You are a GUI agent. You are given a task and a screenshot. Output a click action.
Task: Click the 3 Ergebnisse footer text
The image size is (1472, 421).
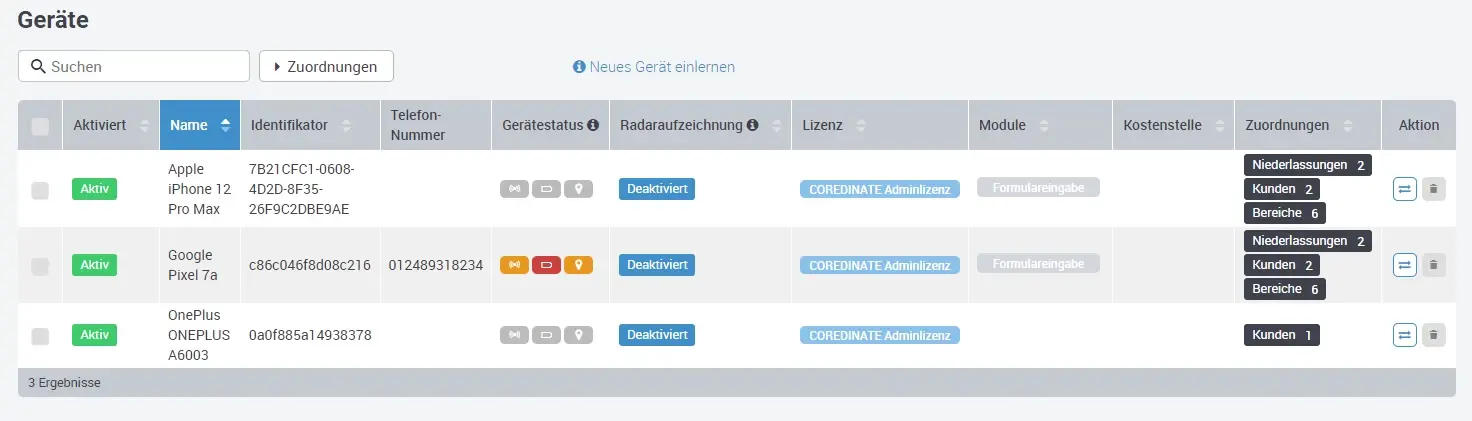tap(64, 383)
